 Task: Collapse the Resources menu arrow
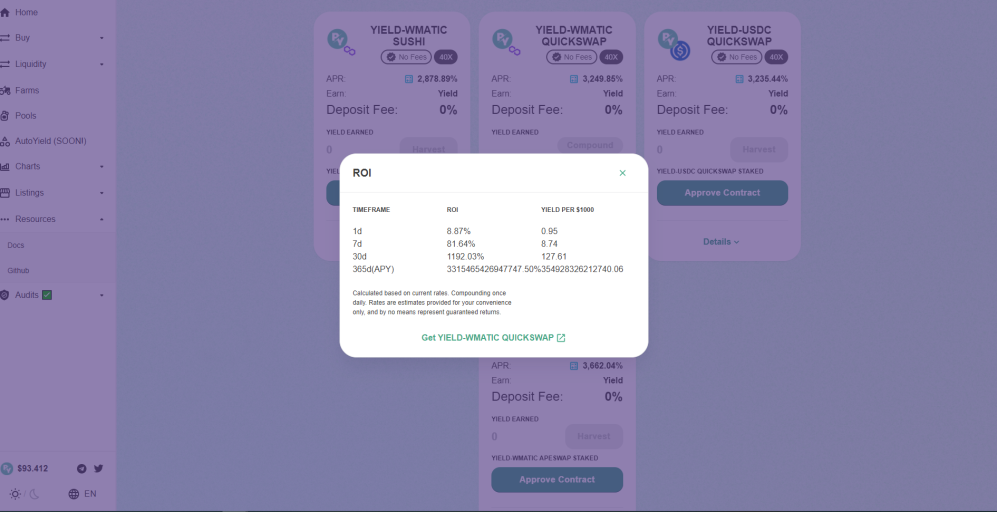click(102, 219)
